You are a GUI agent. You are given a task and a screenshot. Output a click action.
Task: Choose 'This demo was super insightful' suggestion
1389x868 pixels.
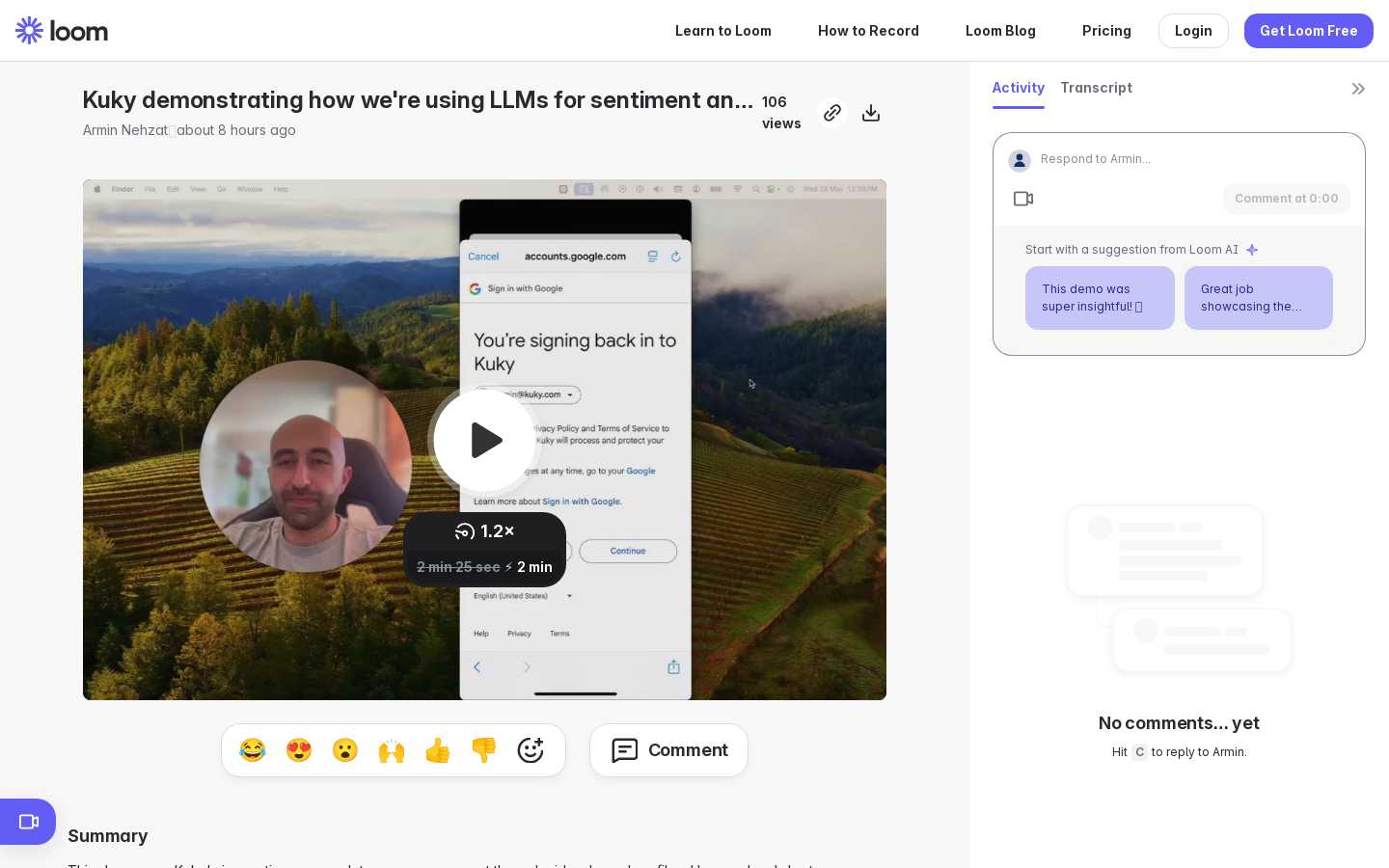click(1100, 298)
